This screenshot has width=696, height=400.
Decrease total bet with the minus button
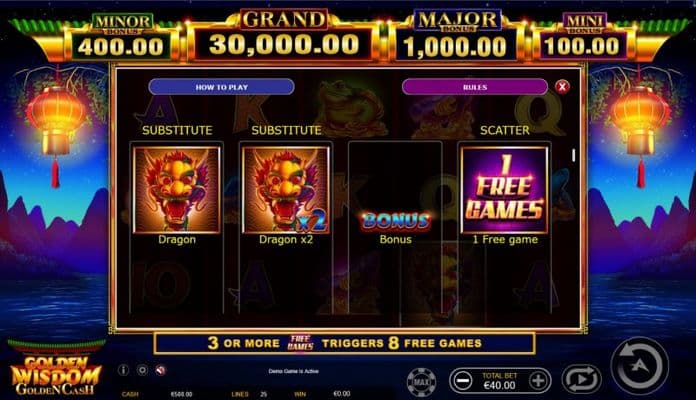tap(463, 381)
